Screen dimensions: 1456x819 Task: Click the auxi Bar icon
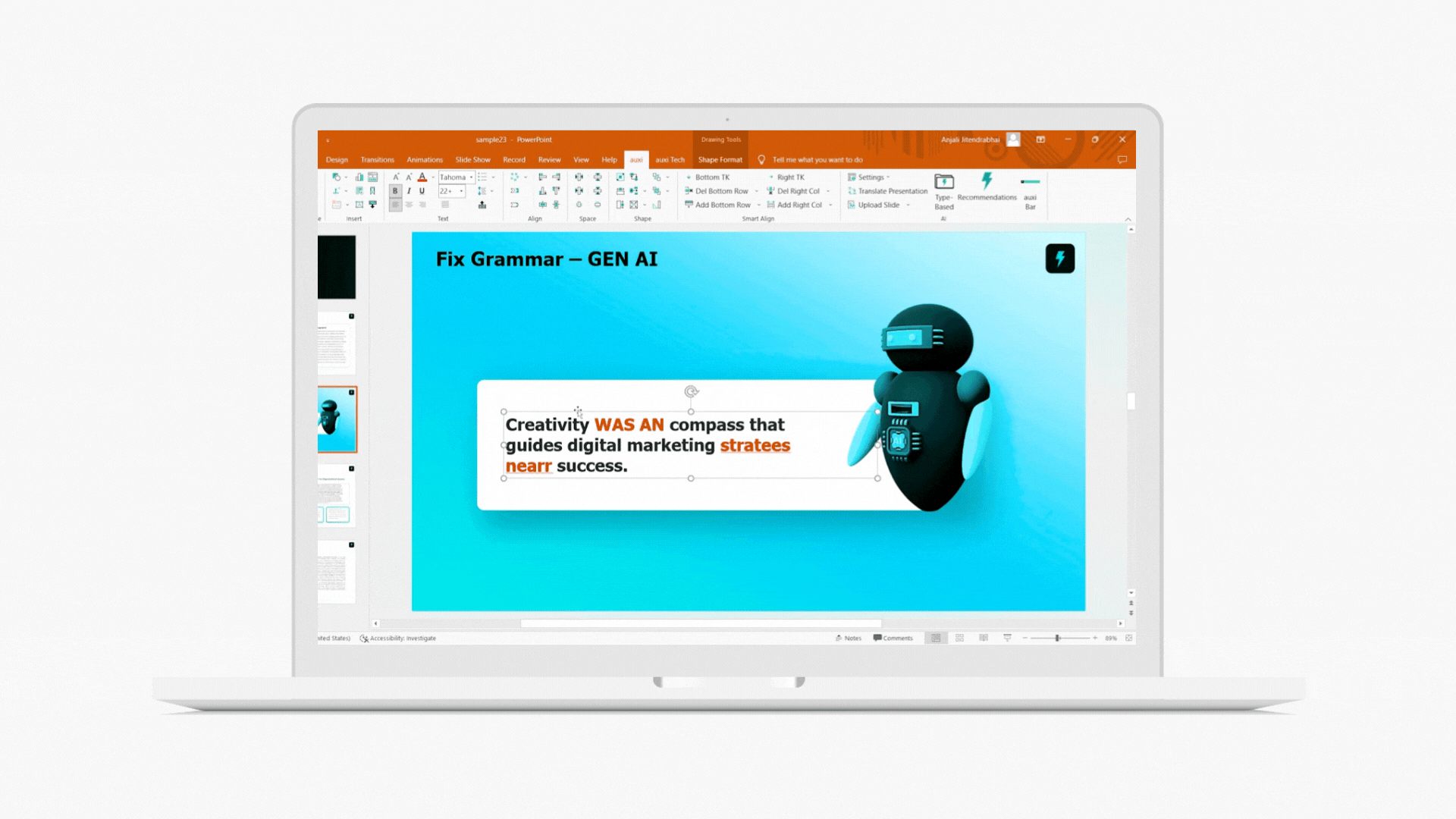[x=1030, y=182]
